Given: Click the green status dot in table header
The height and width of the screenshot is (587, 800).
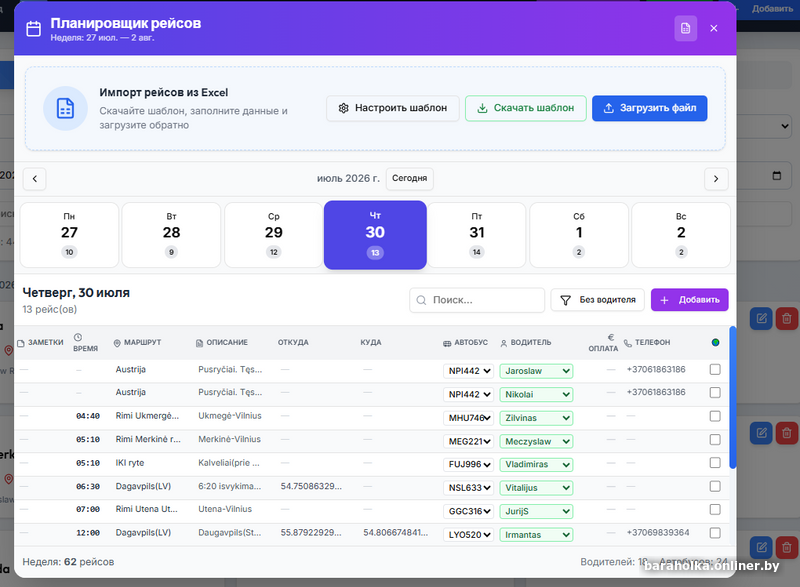Looking at the screenshot, I should point(715,342).
